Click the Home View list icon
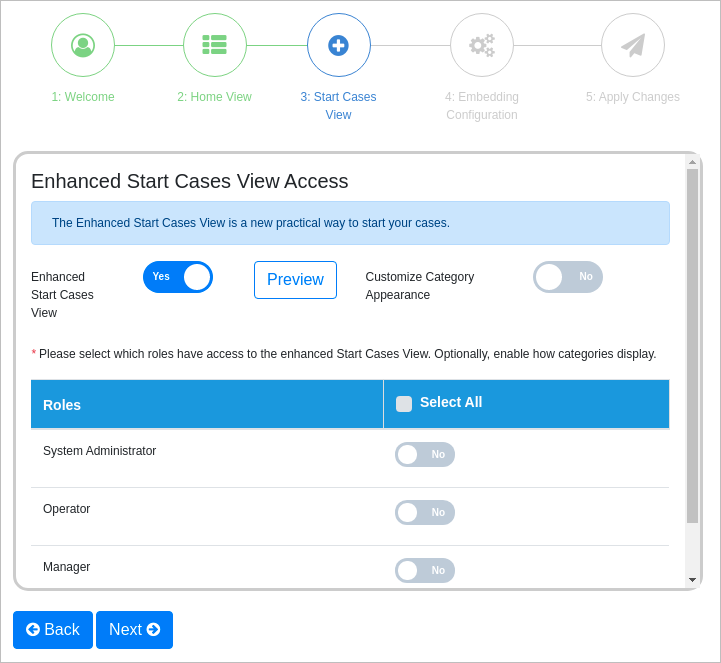This screenshot has height=663, width=721. (x=215, y=45)
